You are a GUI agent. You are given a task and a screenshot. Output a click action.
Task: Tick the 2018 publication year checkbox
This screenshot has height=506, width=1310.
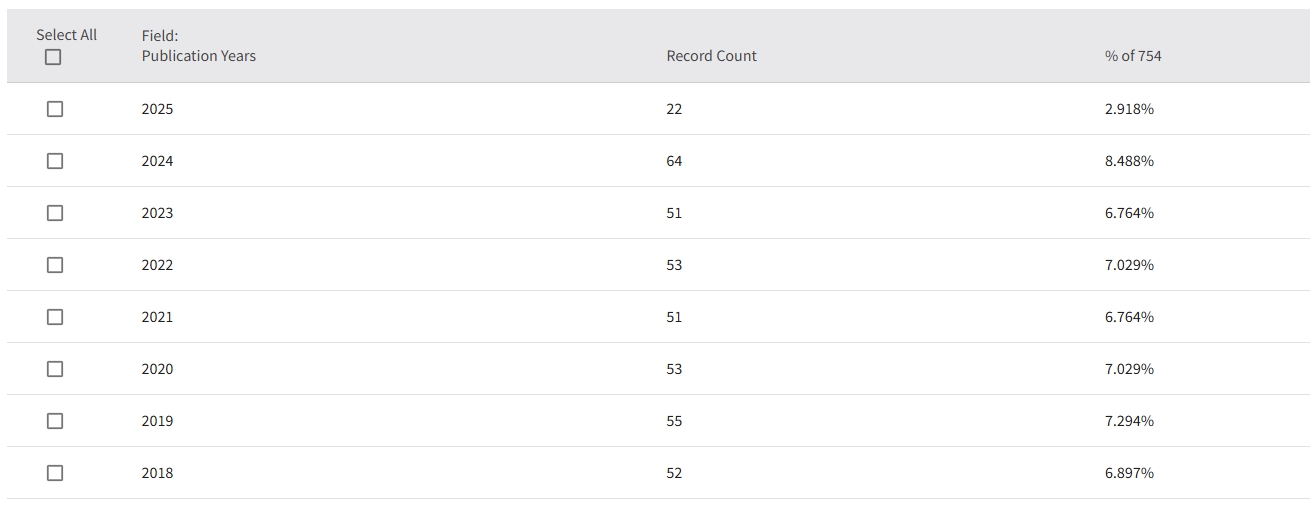coord(55,473)
